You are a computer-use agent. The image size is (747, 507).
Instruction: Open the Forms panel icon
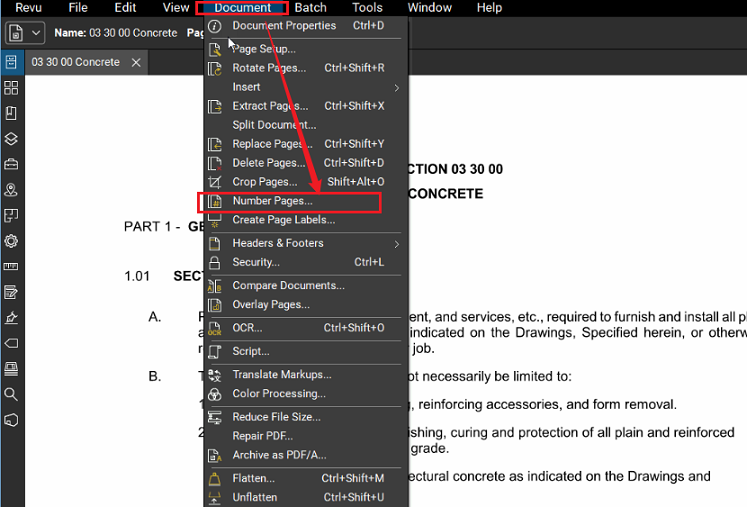(x=11, y=292)
